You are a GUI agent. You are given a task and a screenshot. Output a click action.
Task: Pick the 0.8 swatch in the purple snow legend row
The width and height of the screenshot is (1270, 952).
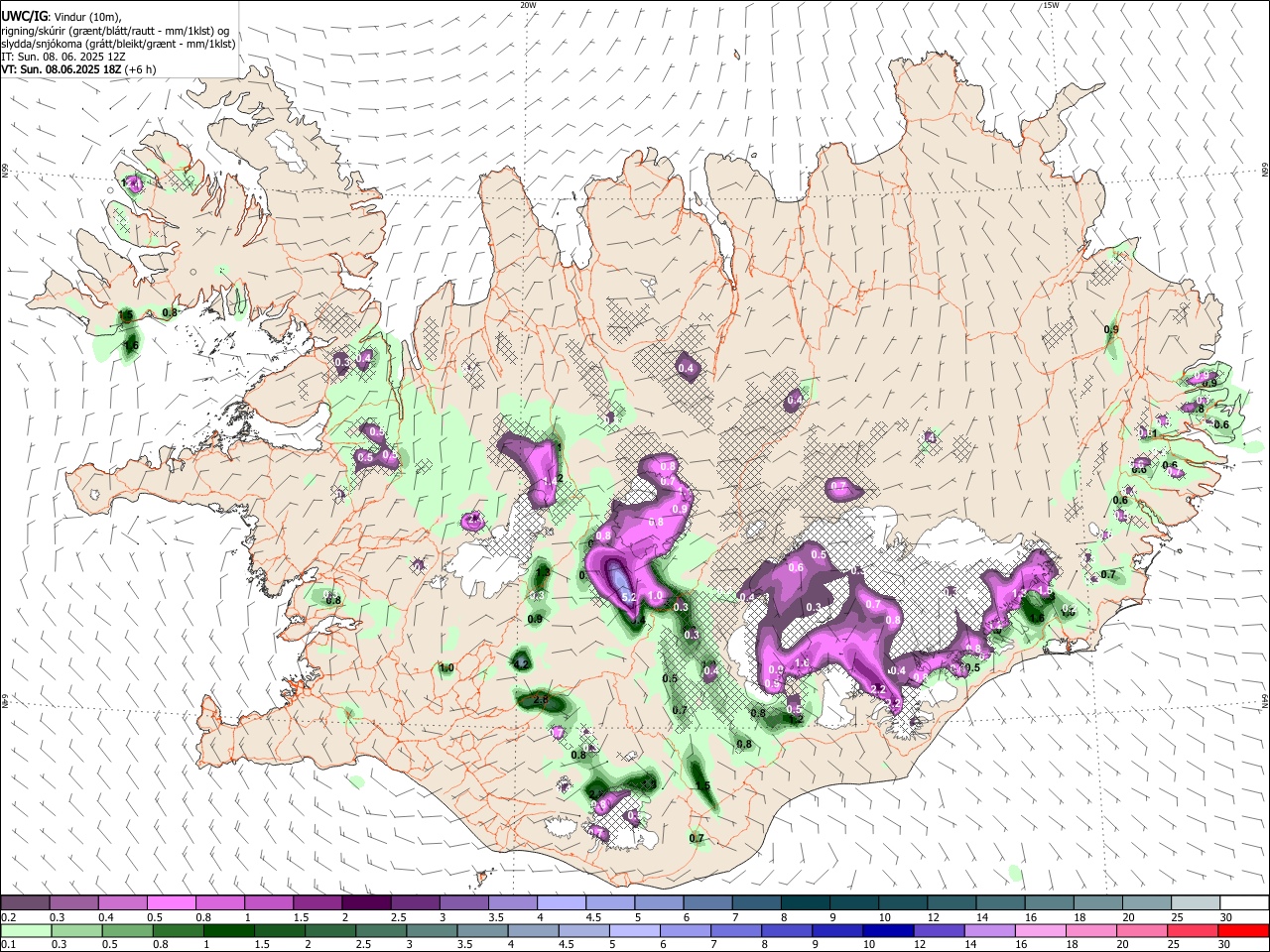click(x=219, y=902)
